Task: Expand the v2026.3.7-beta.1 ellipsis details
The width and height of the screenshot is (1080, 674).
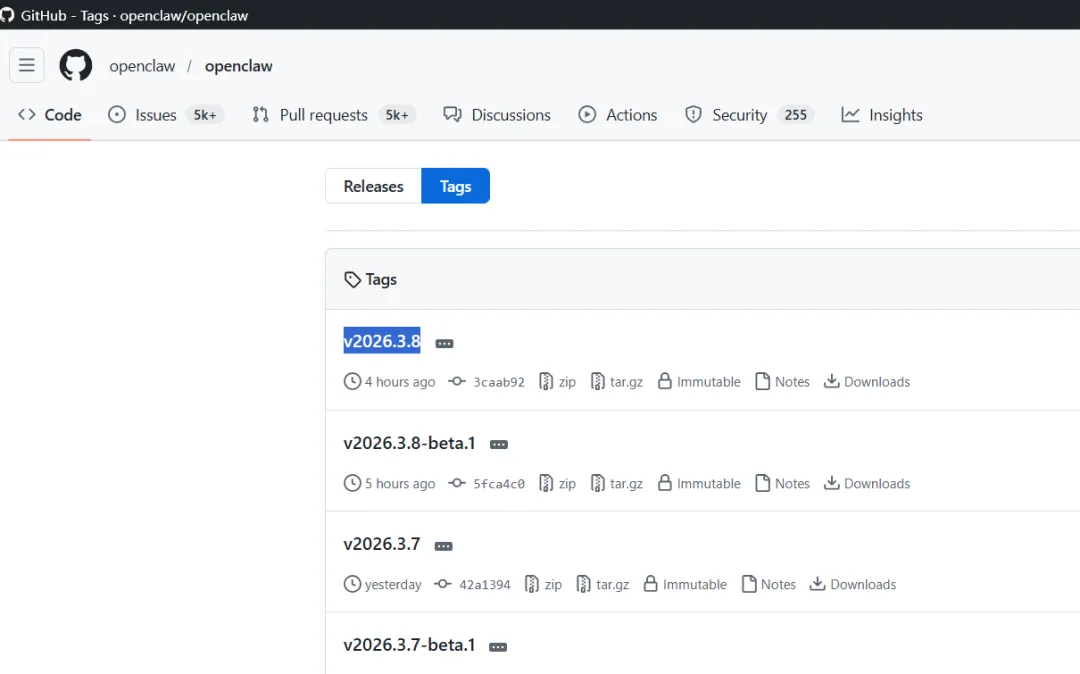Action: coord(498,647)
